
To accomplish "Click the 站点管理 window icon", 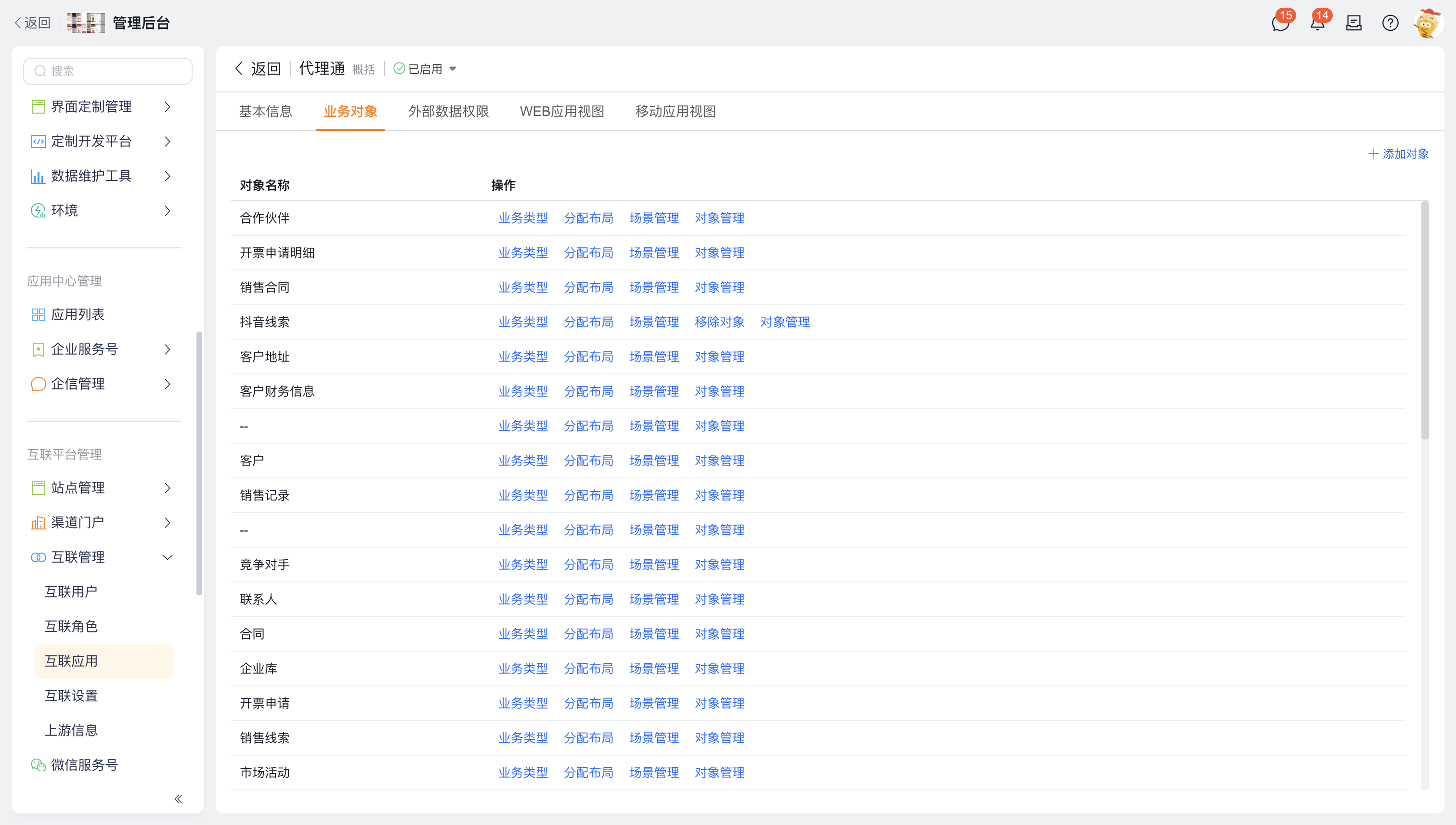I will 38,488.
